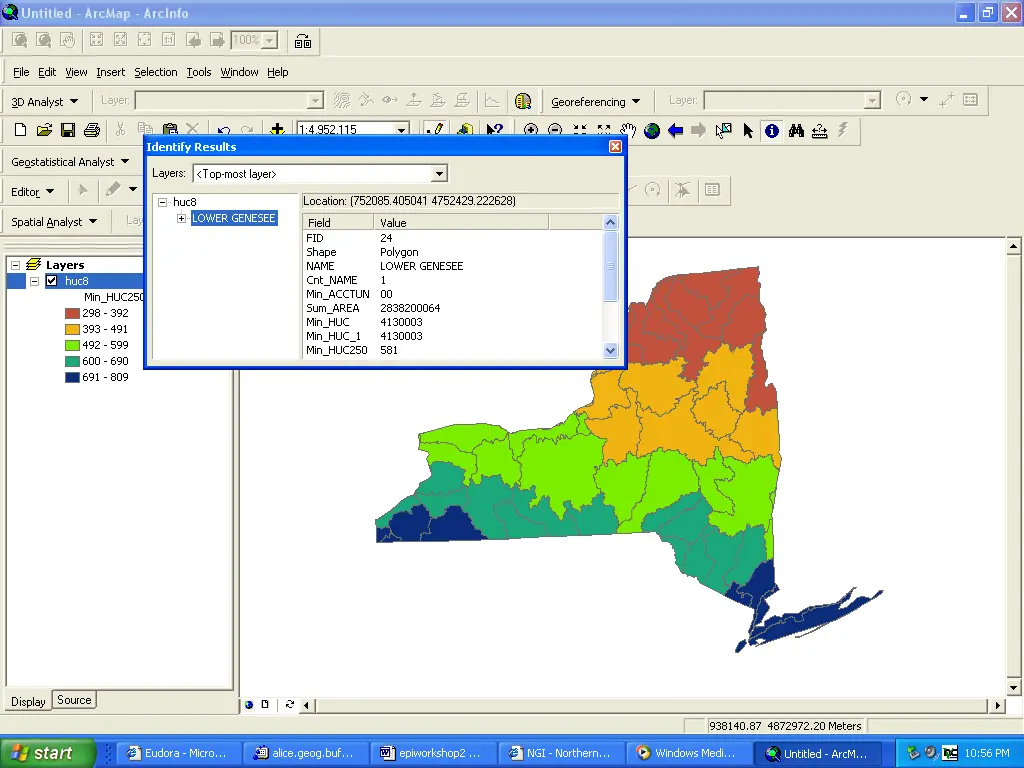
Task: Click map scrollbar down arrow
Action: point(1013,688)
